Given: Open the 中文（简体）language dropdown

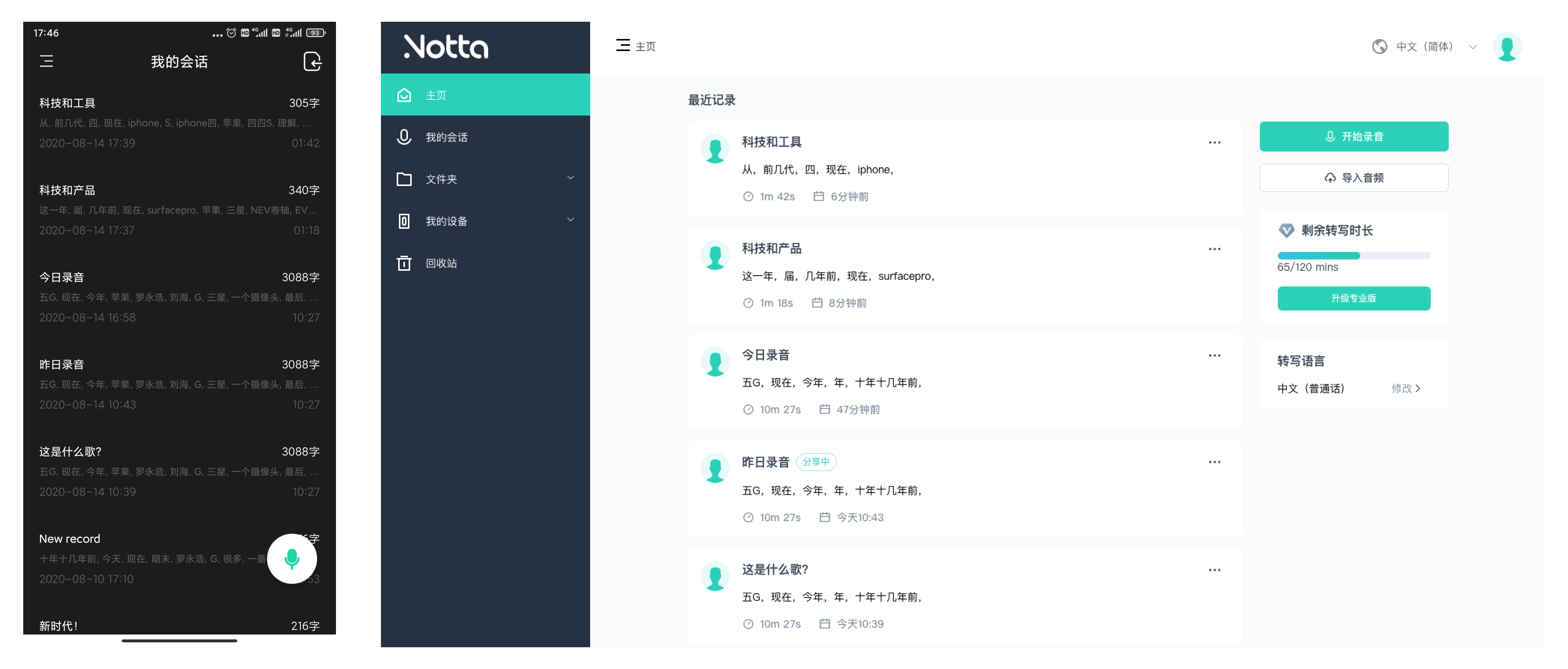Looking at the screenshot, I should pyautogui.click(x=1424, y=47).
